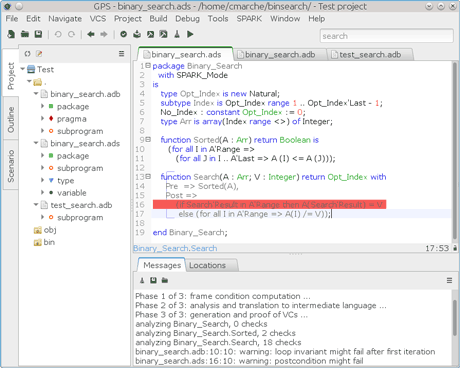Click the 17:53 cursor position indicator
460x368 pixels.
coord(437,248)
